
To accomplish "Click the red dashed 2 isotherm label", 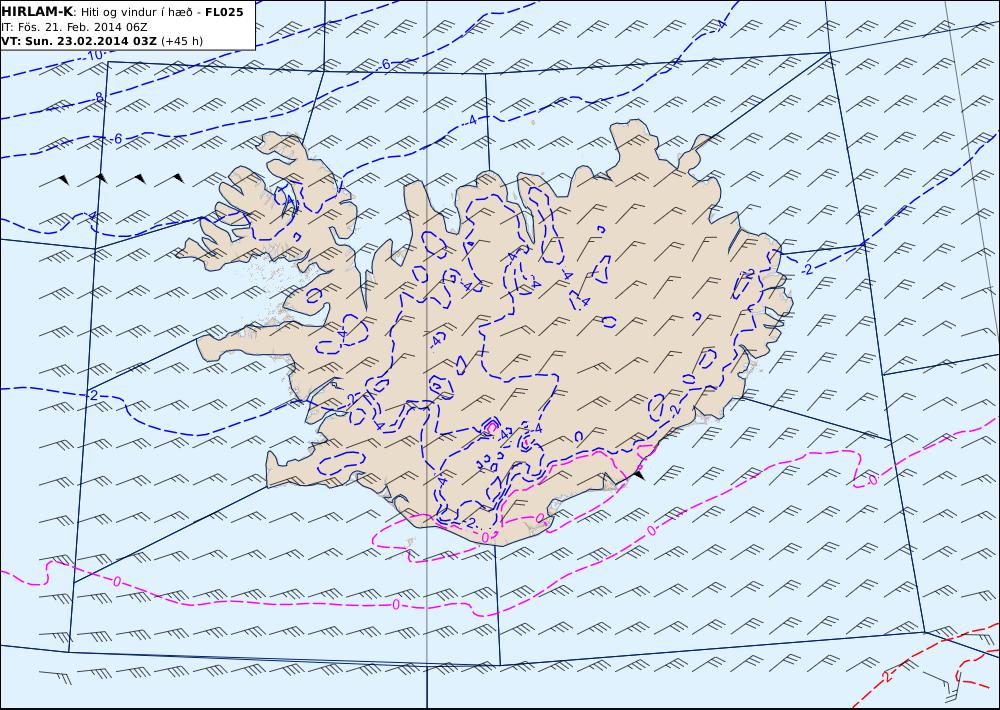I will click(888, 676).
